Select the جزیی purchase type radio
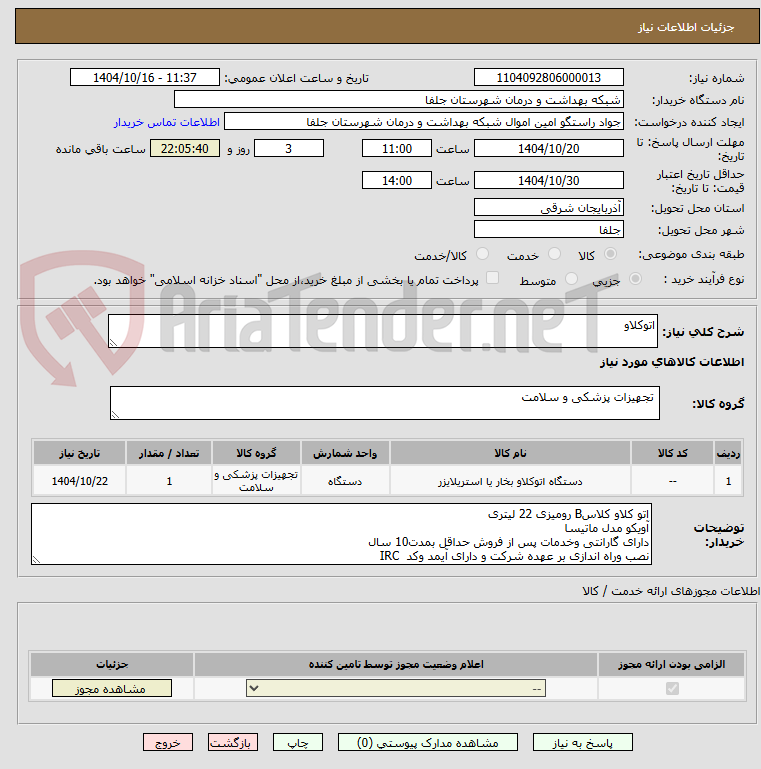The width and height of the screenshot is (761, 769). [635, 279]
